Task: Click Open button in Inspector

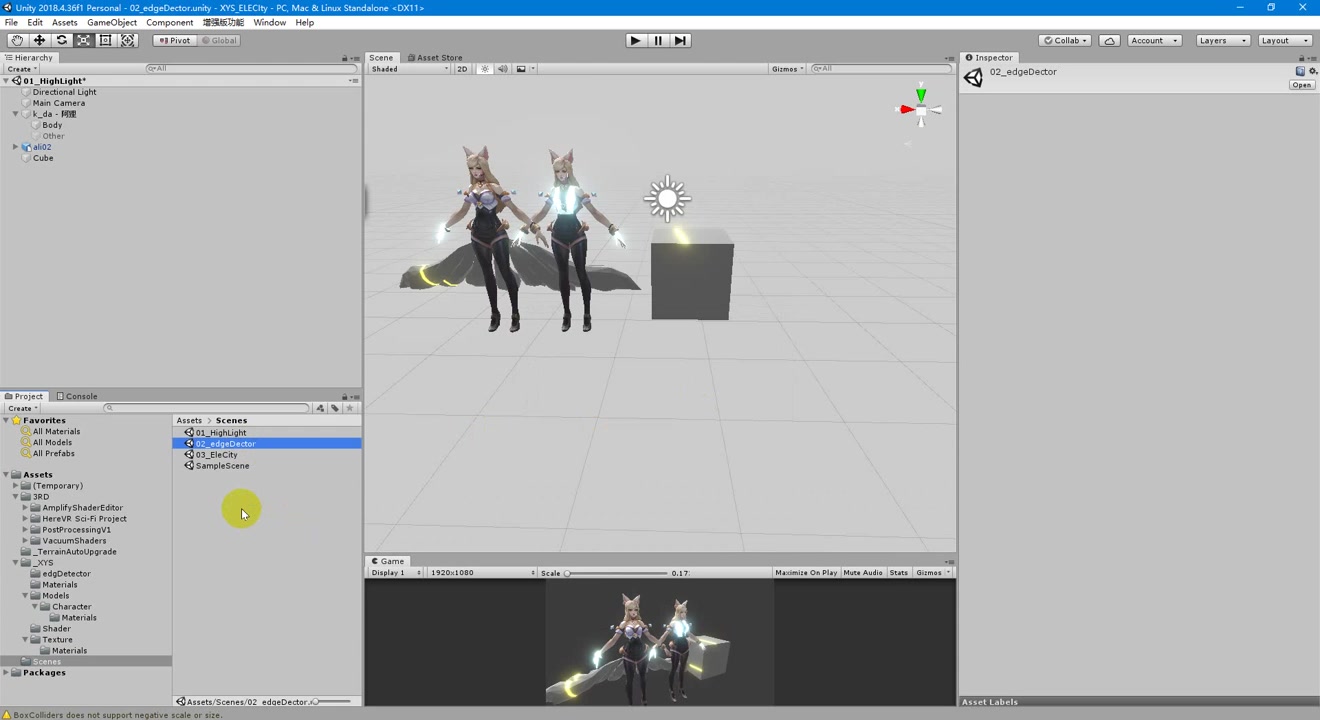Action: (1301, 85)
